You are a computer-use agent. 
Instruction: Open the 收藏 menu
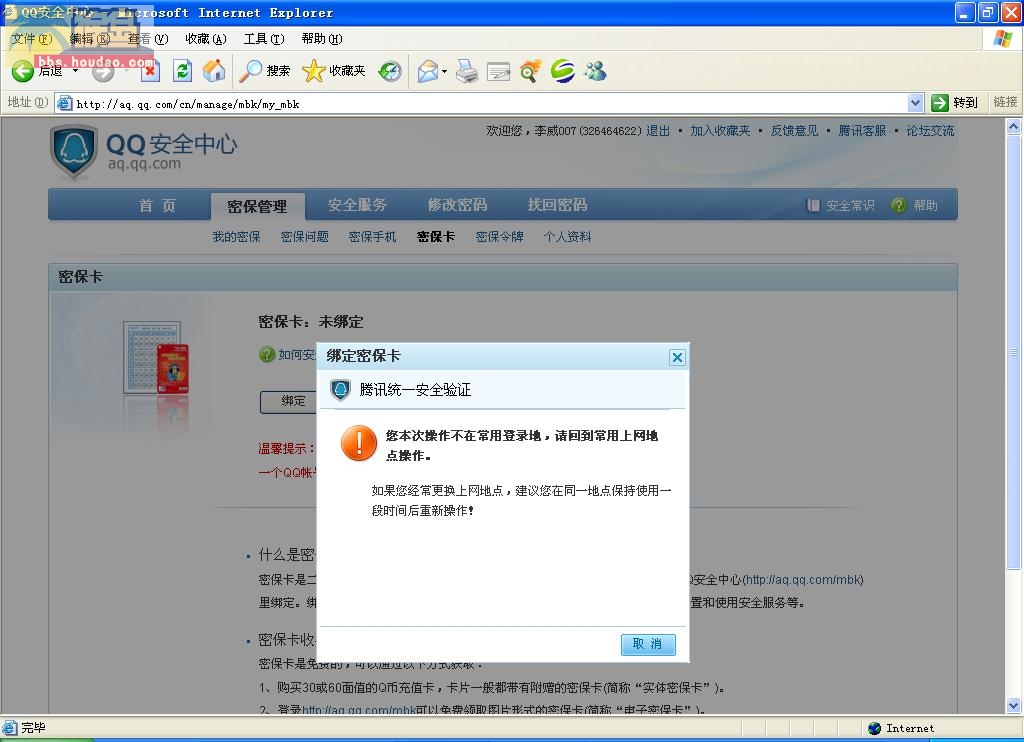206,39
